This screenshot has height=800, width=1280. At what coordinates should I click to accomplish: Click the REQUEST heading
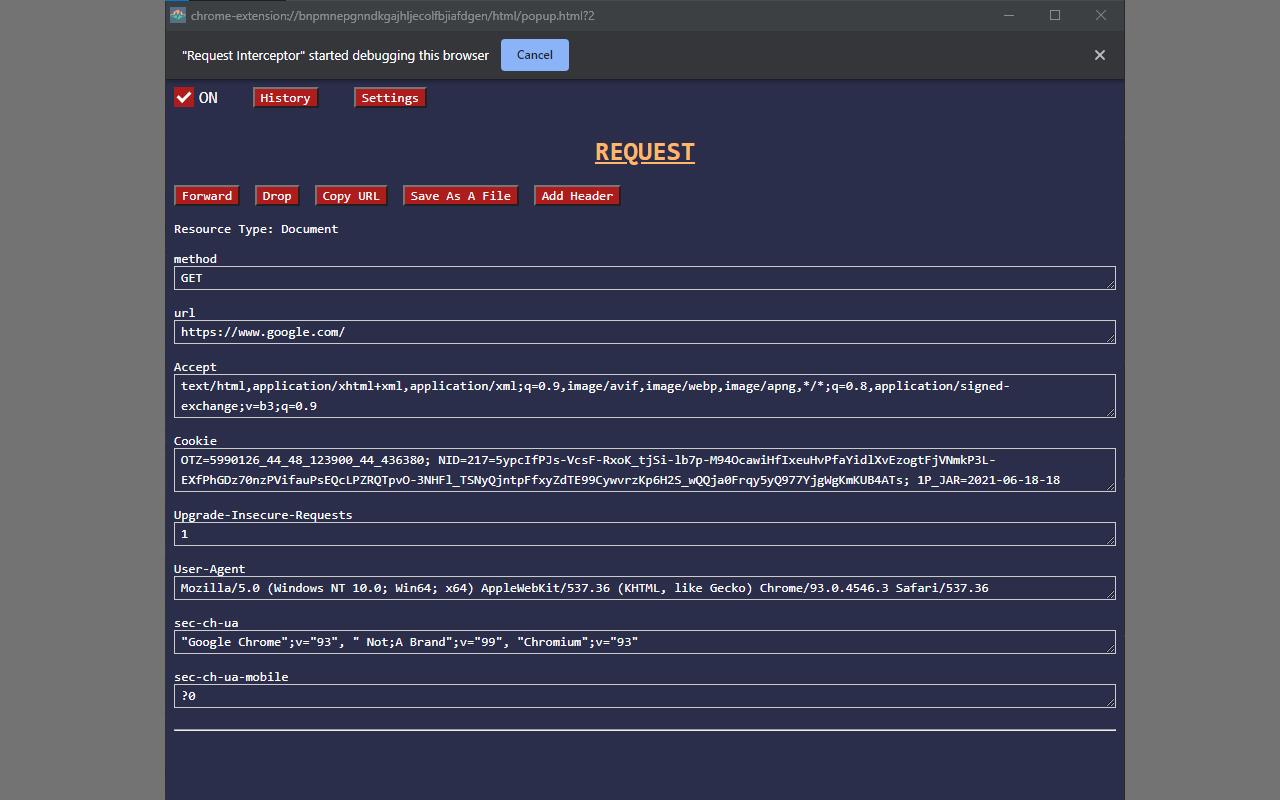tap(645, 152)
